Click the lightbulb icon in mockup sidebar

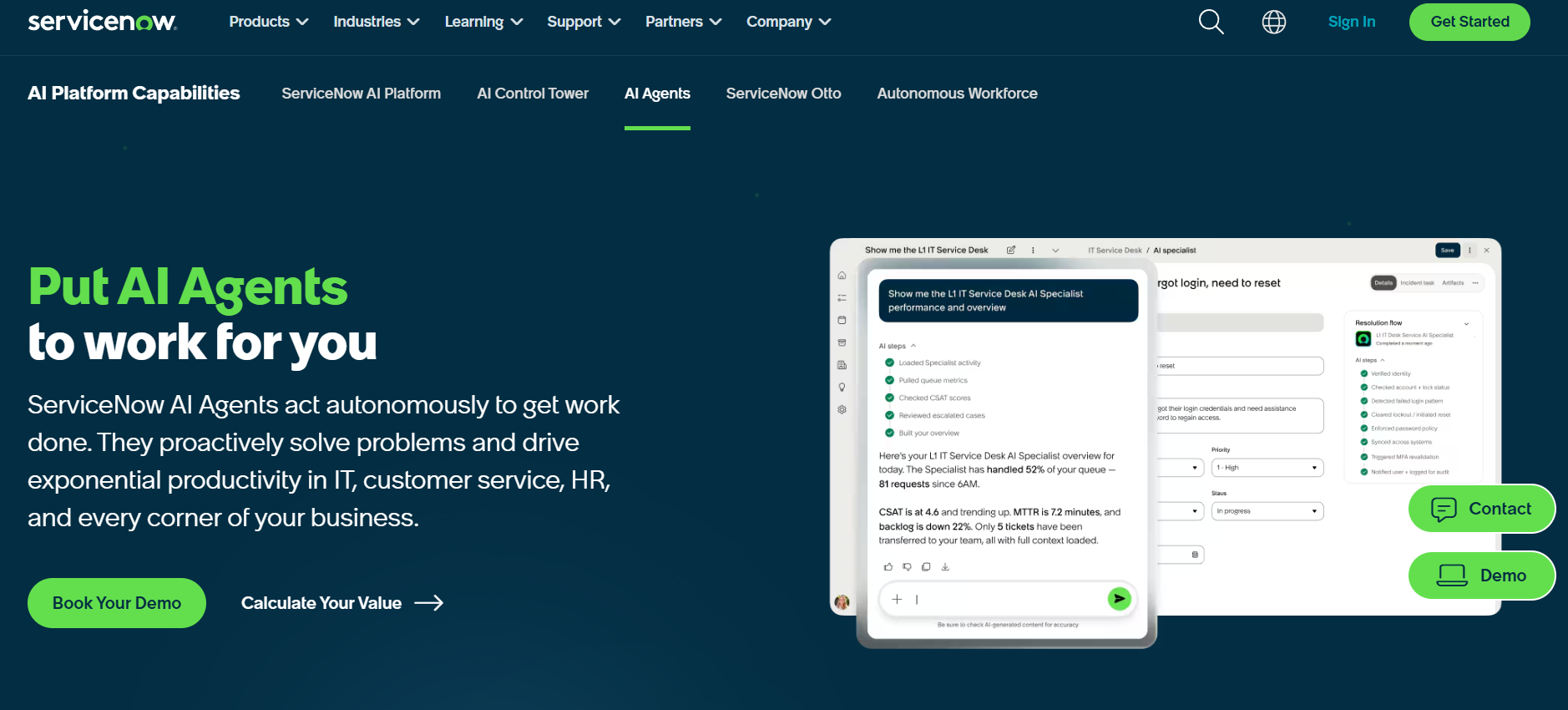pos(842,388)
